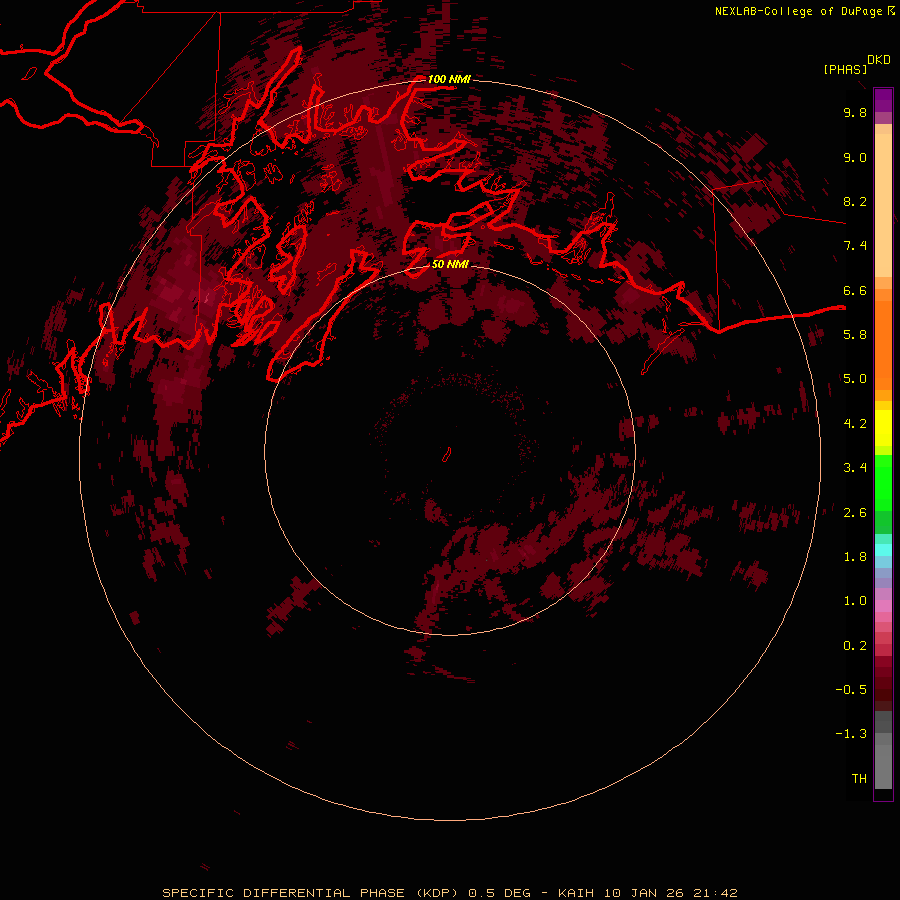Screen dimensions: 900x900
Task: Click the -1.3 value on the color scale
Action: point(851,734)
